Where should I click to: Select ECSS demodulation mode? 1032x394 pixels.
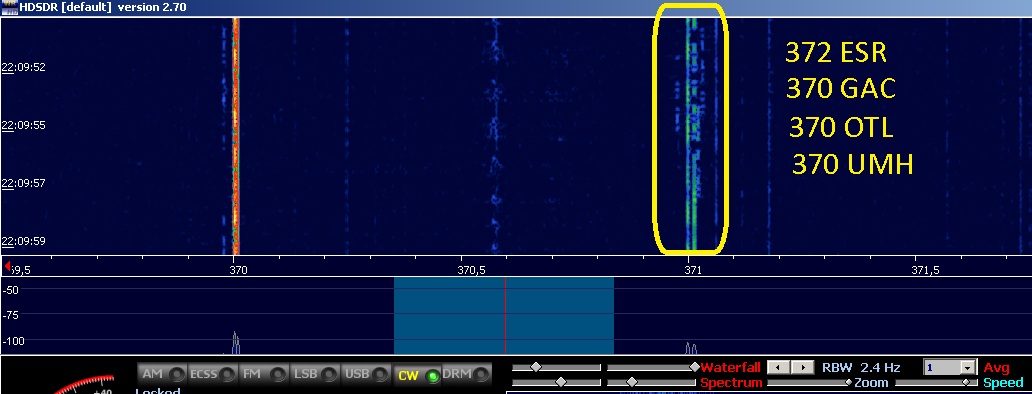213,374
